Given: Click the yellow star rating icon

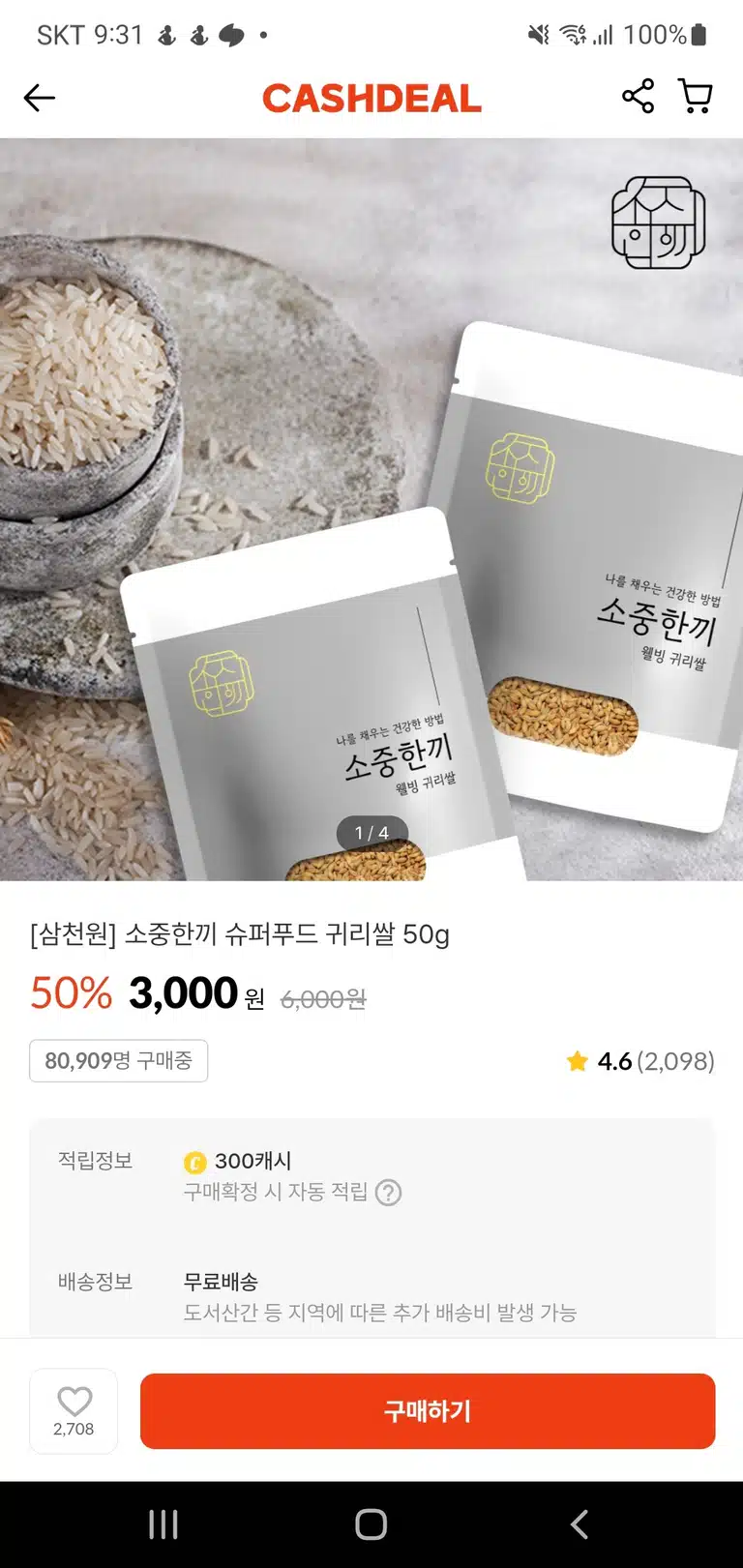Looking at the screenshot, I should (578, 1061).
